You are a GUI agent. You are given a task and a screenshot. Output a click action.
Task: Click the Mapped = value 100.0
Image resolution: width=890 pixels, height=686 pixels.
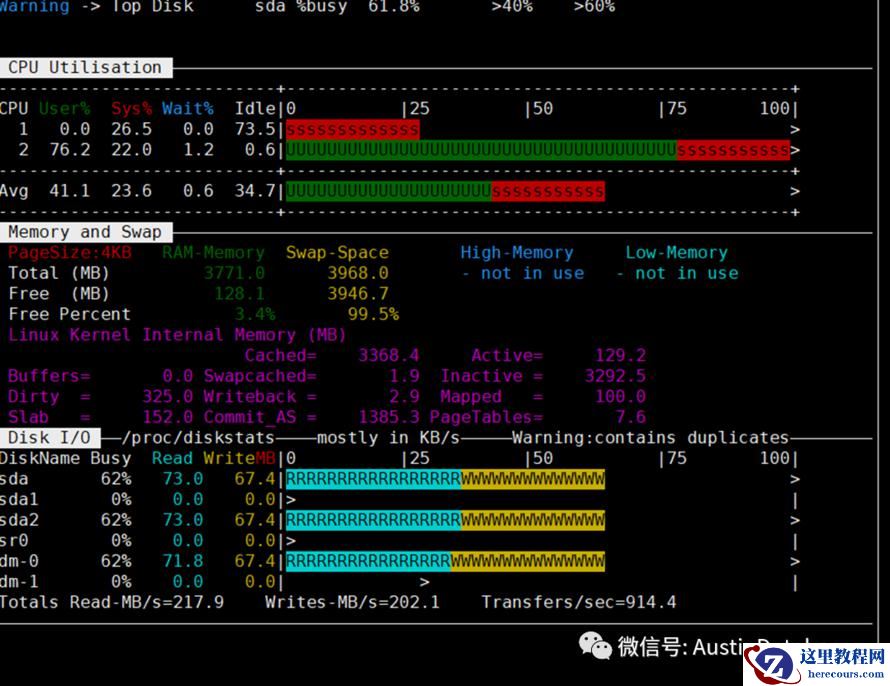620,397
